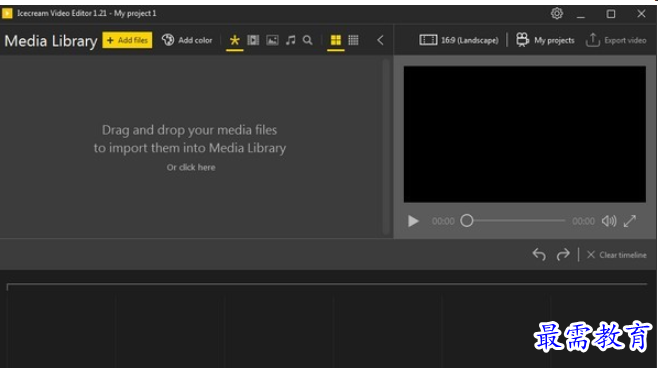Show all media with star filter

pyautogui.click(x=235, y=40)
